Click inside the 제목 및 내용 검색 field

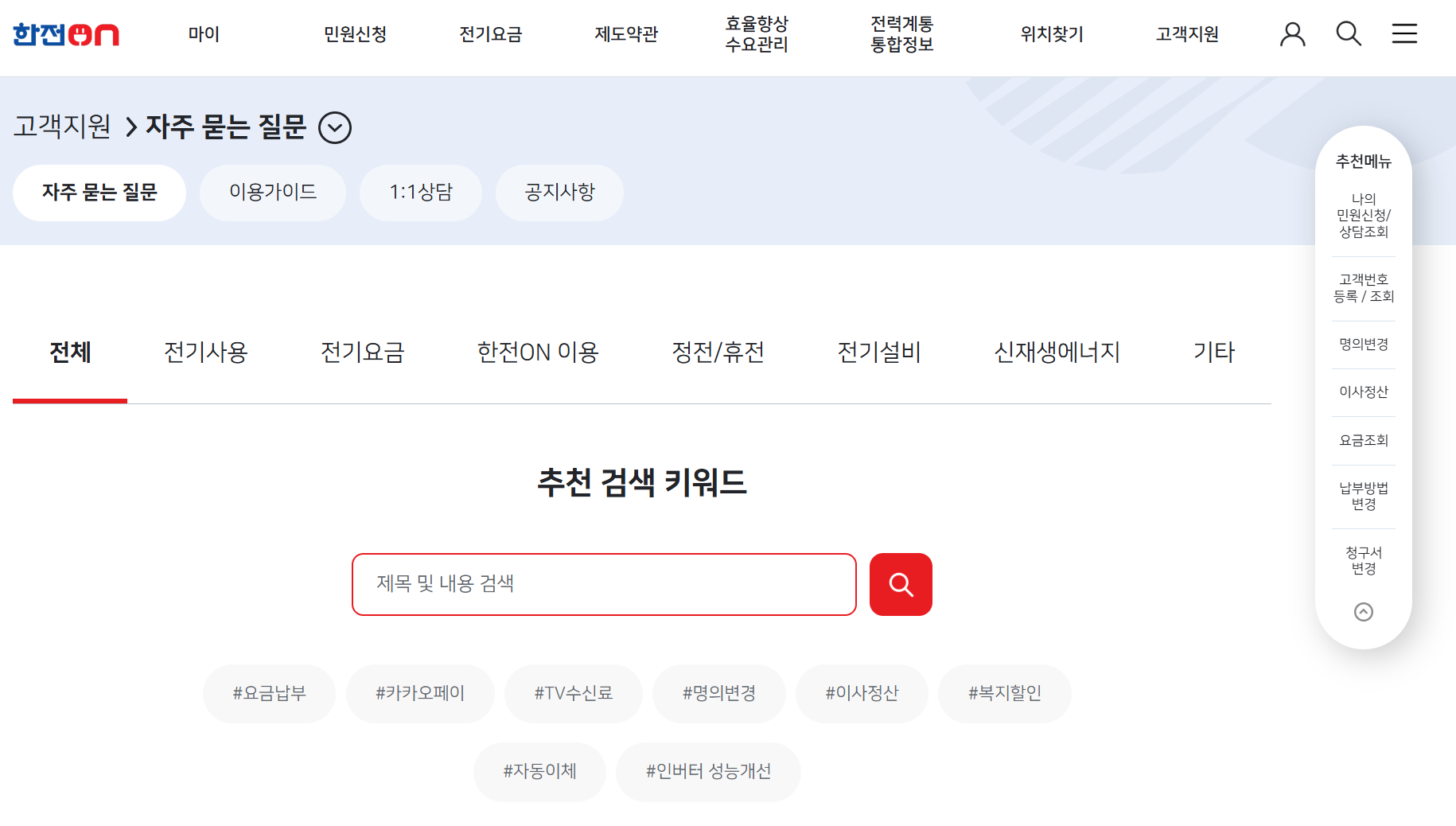tap(604, 584)
